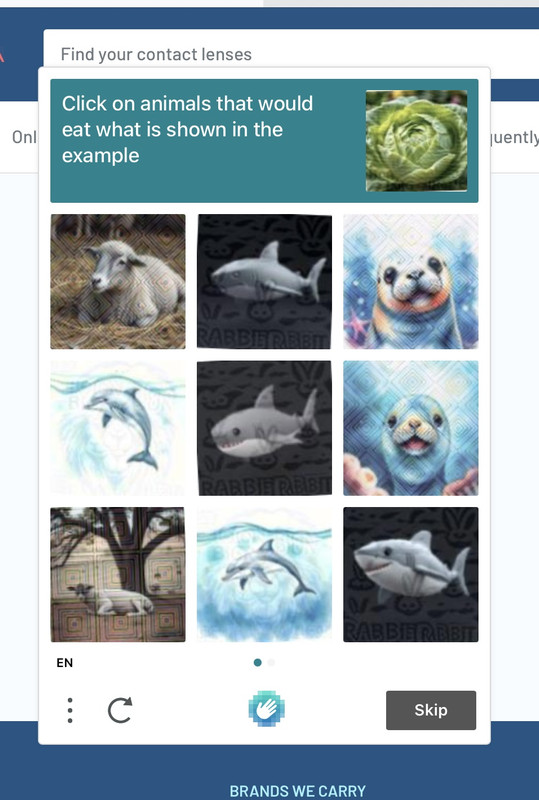Select the middle-row toothy shark tile

click(x=264, y=428)
